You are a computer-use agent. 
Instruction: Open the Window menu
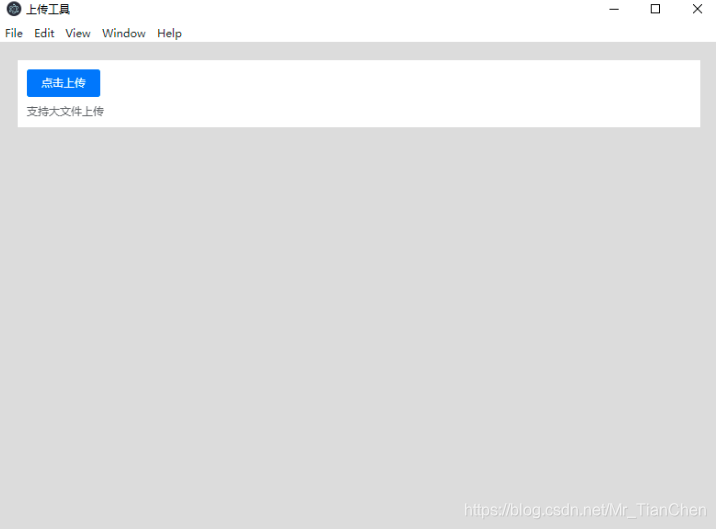(124, 33)
